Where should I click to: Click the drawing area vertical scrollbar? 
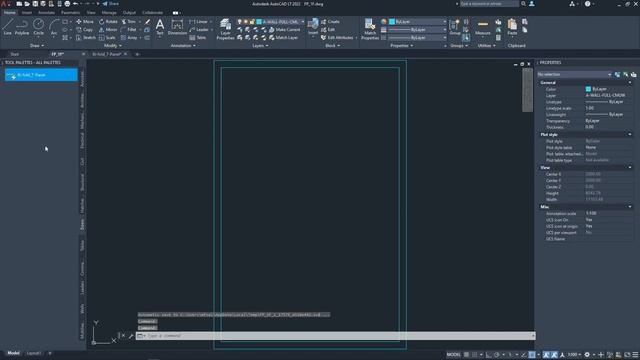(x=527, y=90)
